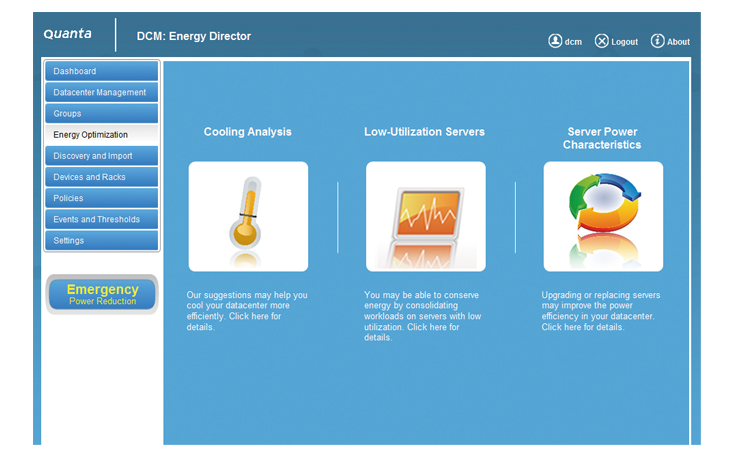This screenshot has height=460, width=740.
Task: Select Groups in the sidebar
Action: [x=101, y=114]
